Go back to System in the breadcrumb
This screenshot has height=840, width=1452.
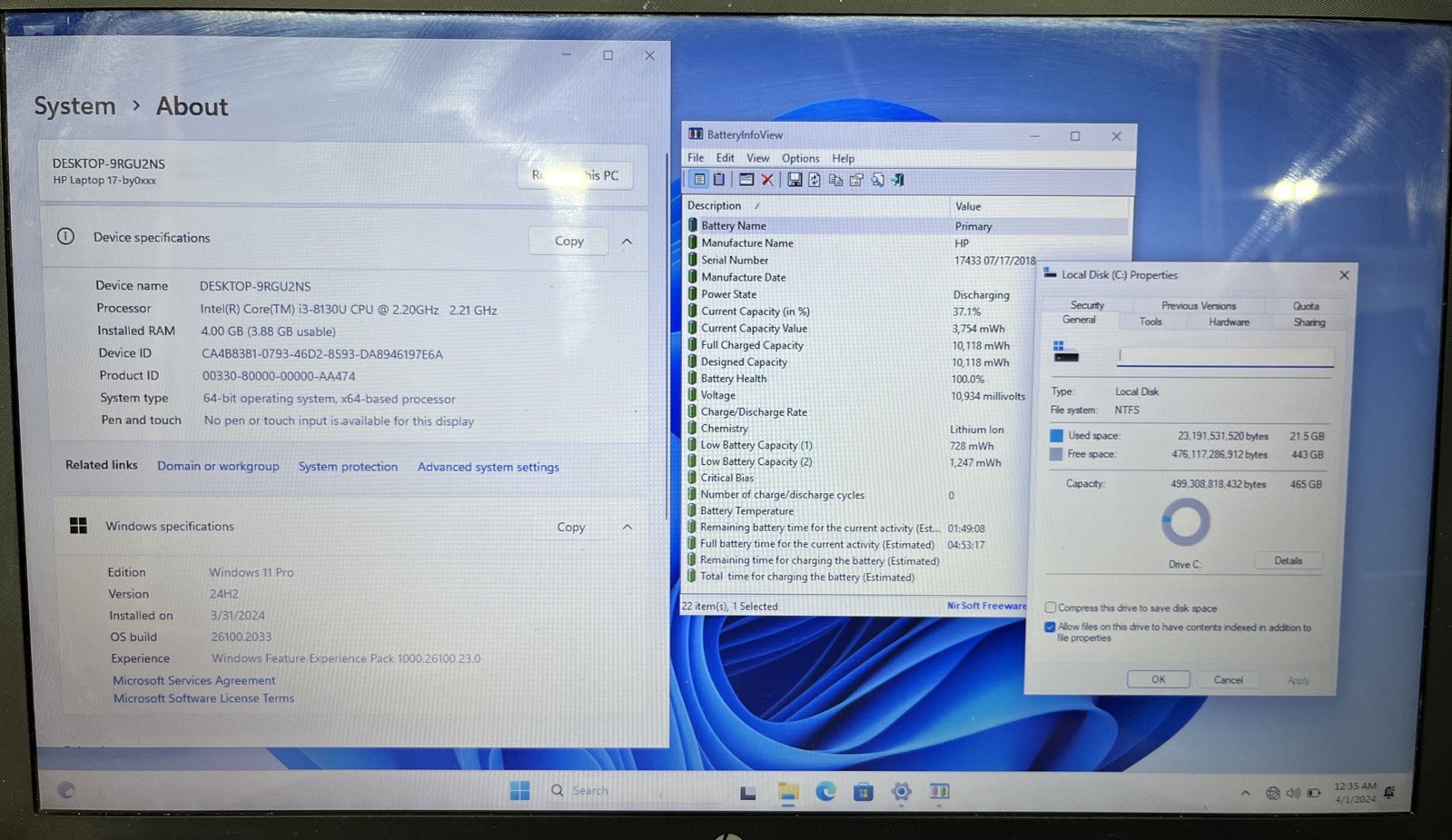(74, 106)
